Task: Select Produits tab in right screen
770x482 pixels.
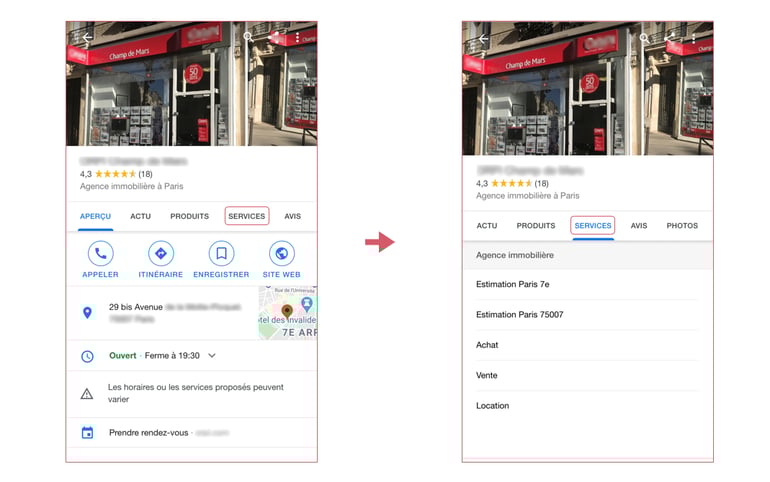Action: [x=536, y=226]
